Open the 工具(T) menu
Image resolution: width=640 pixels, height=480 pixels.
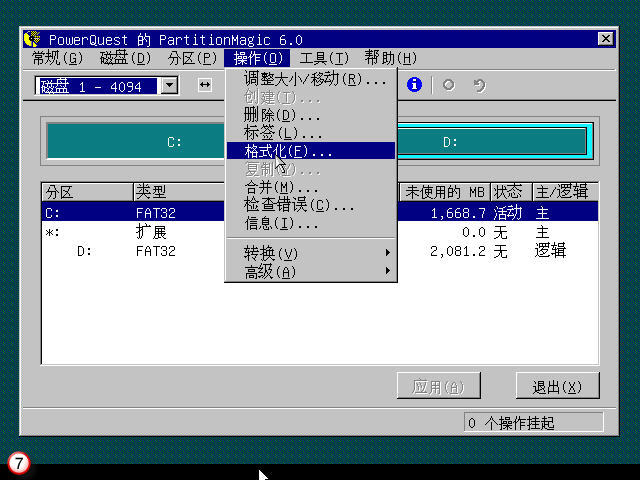pyautogui.click(x=324, y=58)
